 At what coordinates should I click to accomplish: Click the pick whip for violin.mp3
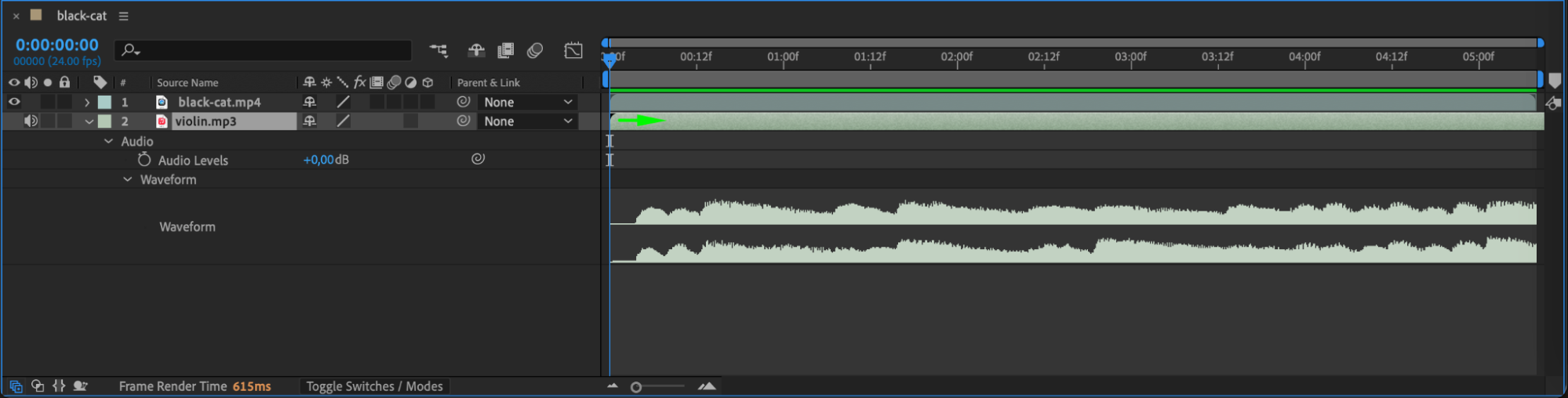click(464, 121)
